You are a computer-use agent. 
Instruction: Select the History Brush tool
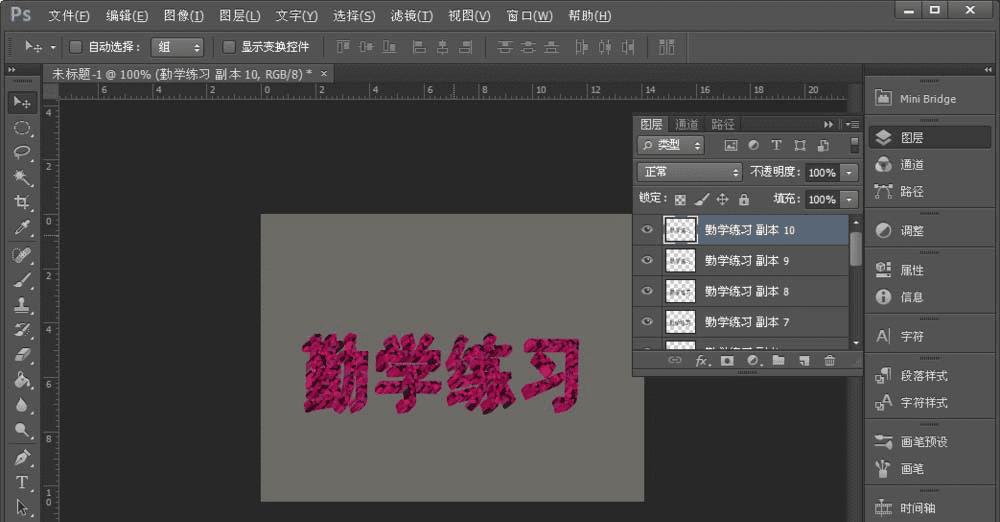22,330
